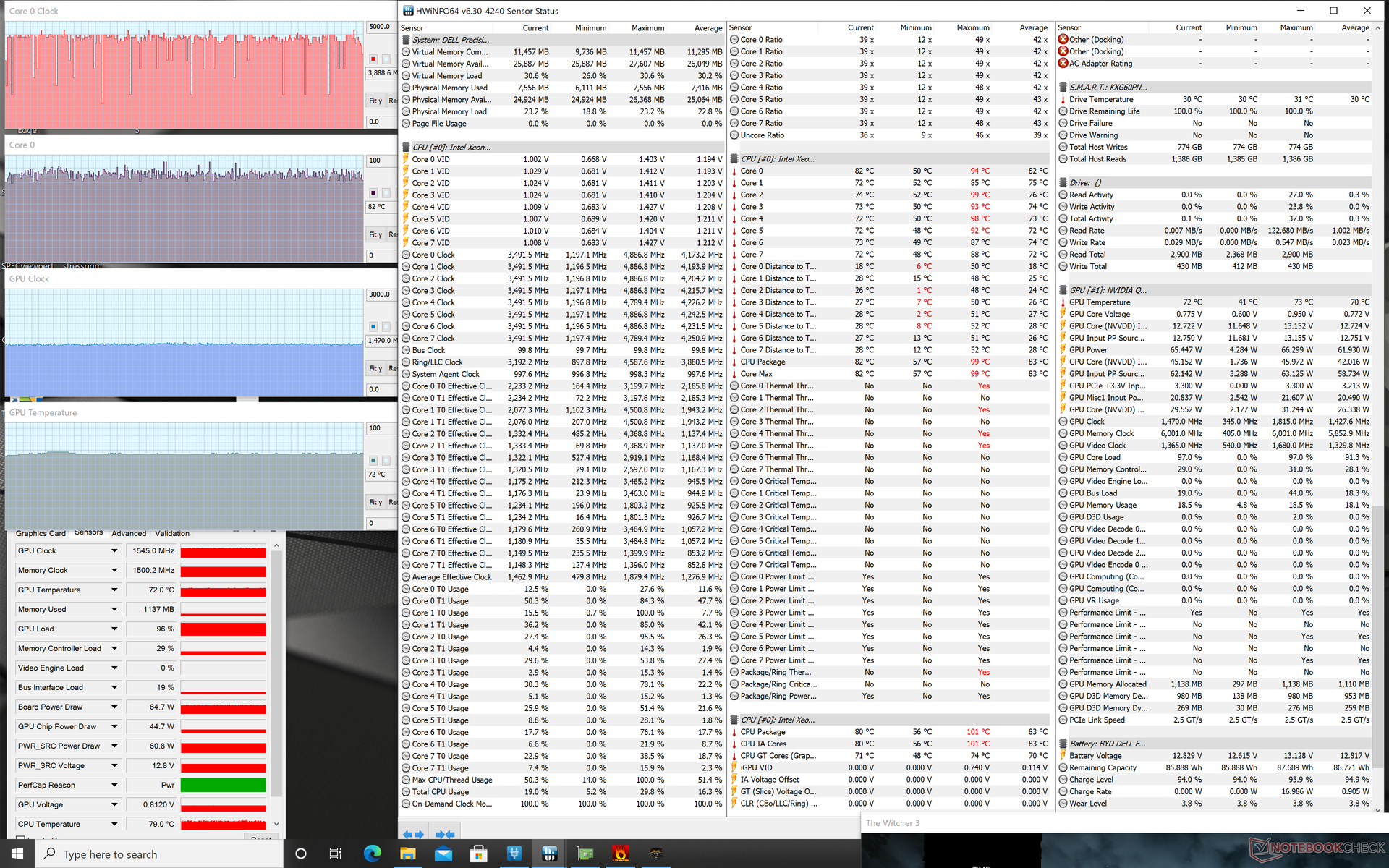Click the CPU [#0]: Intel Xeon group chip icon
This screenshot has width=1389, height=868.
(x=406, y=147)
